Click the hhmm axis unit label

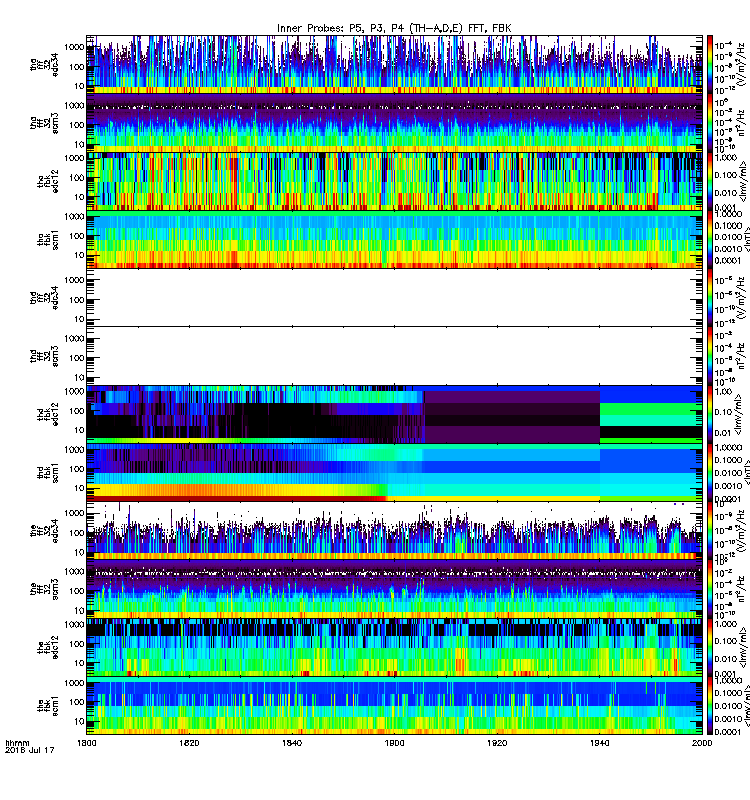(x=17, y=743)
